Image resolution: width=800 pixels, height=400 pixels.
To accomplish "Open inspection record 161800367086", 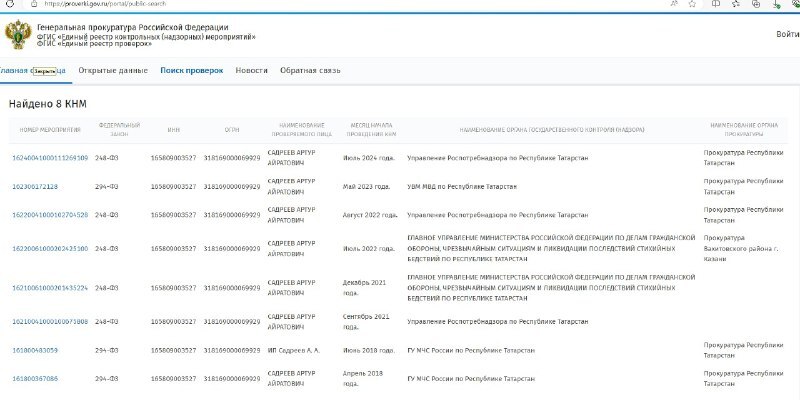I will [x=35, y=379].
